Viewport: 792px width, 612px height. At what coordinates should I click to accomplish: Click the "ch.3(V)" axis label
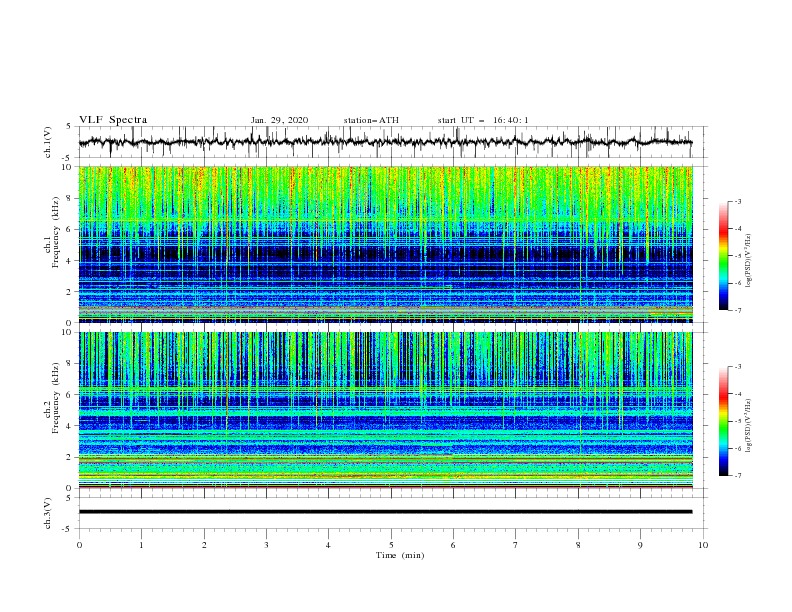[48, 513]
